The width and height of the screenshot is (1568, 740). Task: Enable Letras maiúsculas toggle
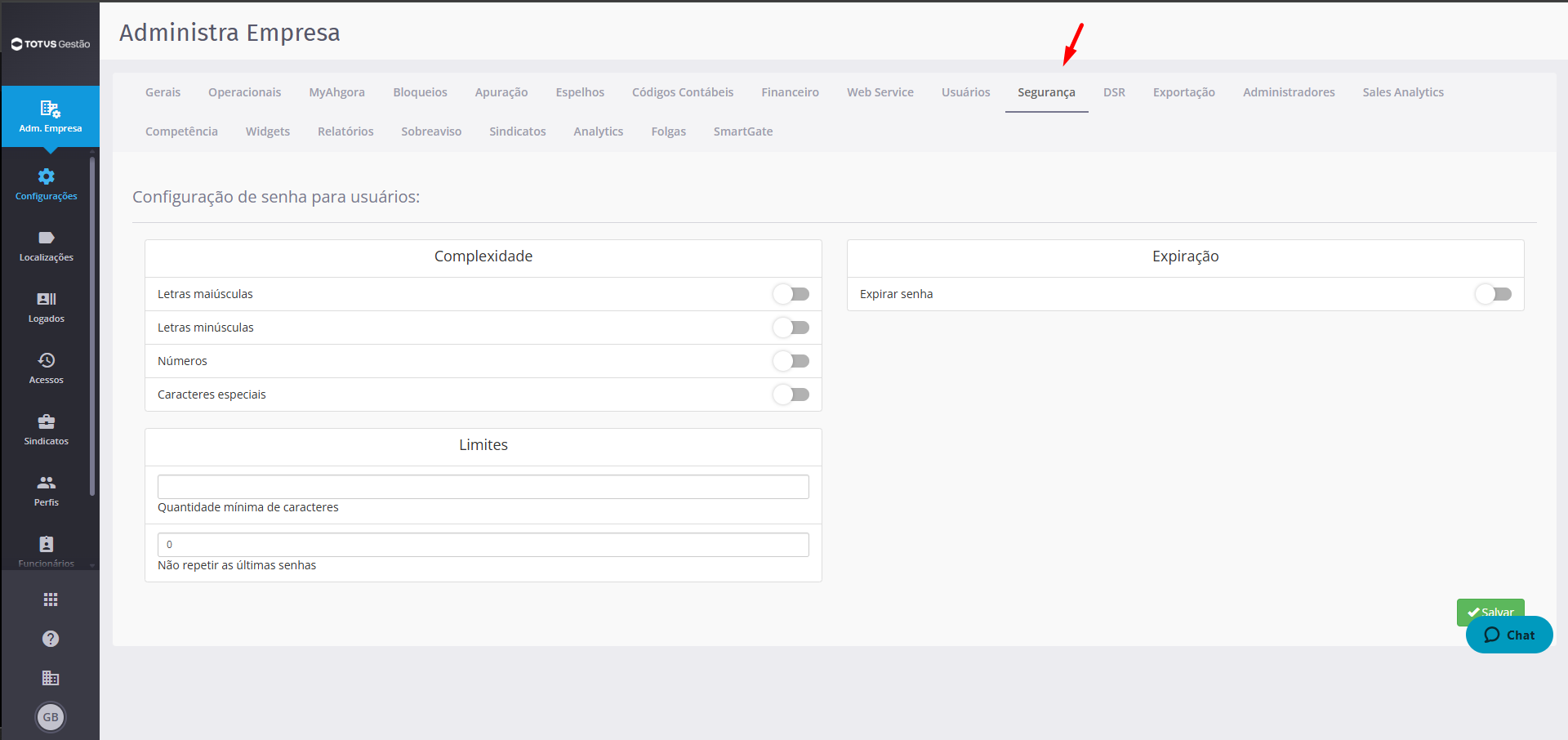point(791,294)
